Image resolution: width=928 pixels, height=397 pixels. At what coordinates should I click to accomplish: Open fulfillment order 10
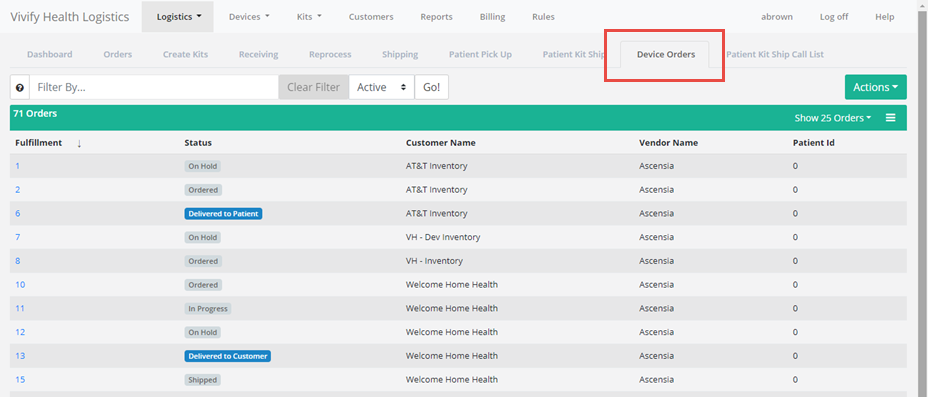20,284
